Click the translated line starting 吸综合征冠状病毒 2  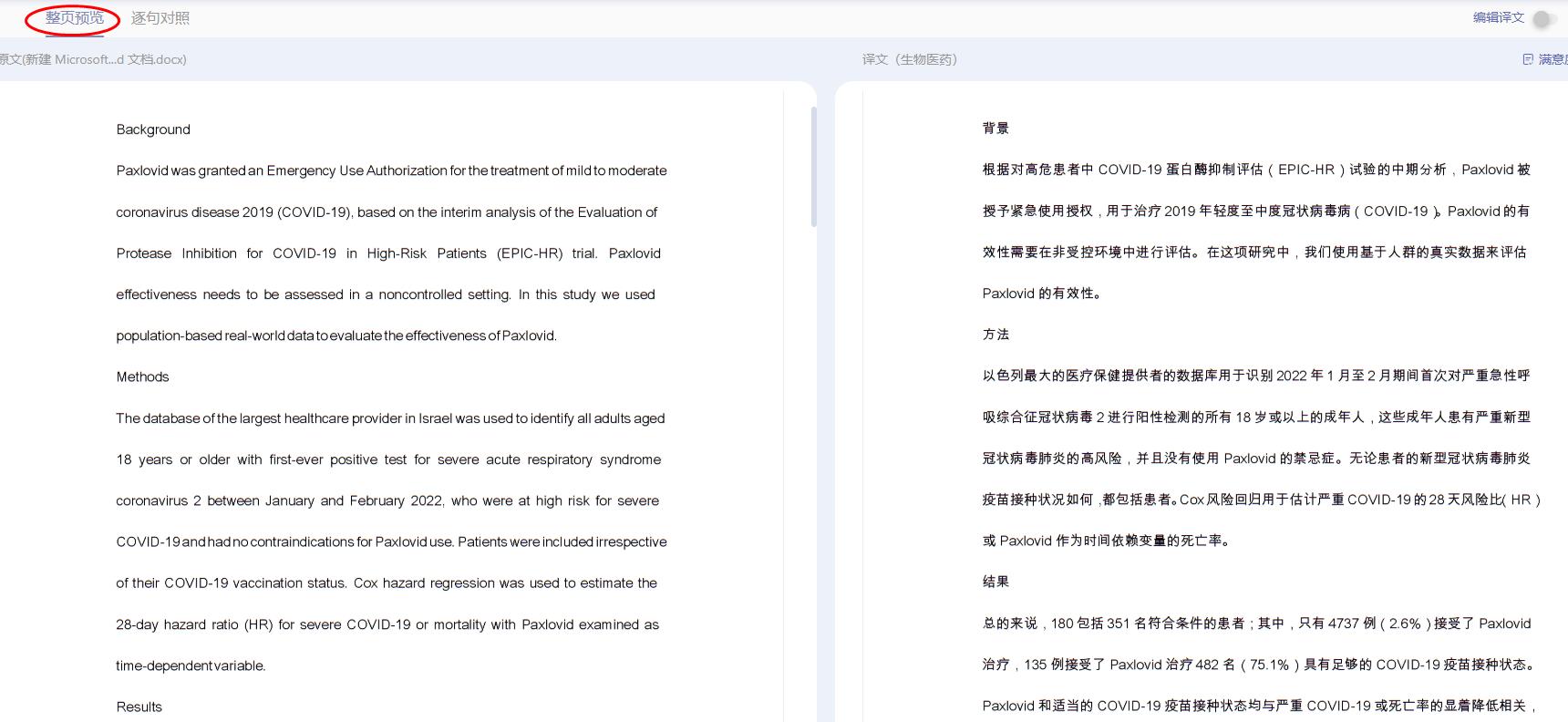1256,418
